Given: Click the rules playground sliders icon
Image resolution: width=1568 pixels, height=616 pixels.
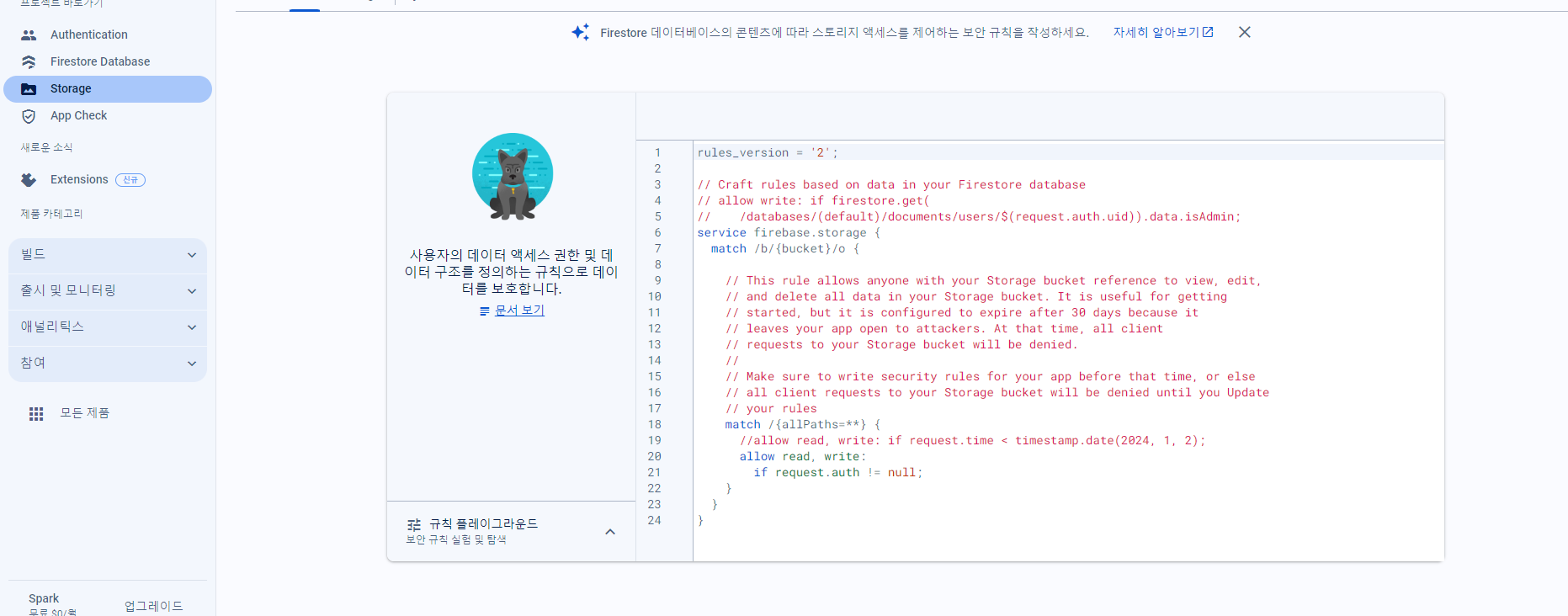Looking at the screenshot, I should coord(414,524).
